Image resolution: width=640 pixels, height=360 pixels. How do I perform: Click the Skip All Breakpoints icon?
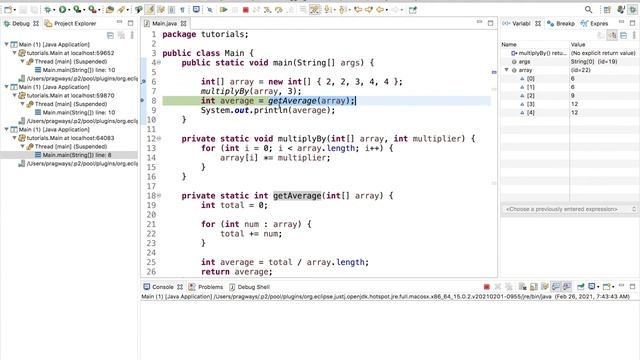[x=209, y=10]
